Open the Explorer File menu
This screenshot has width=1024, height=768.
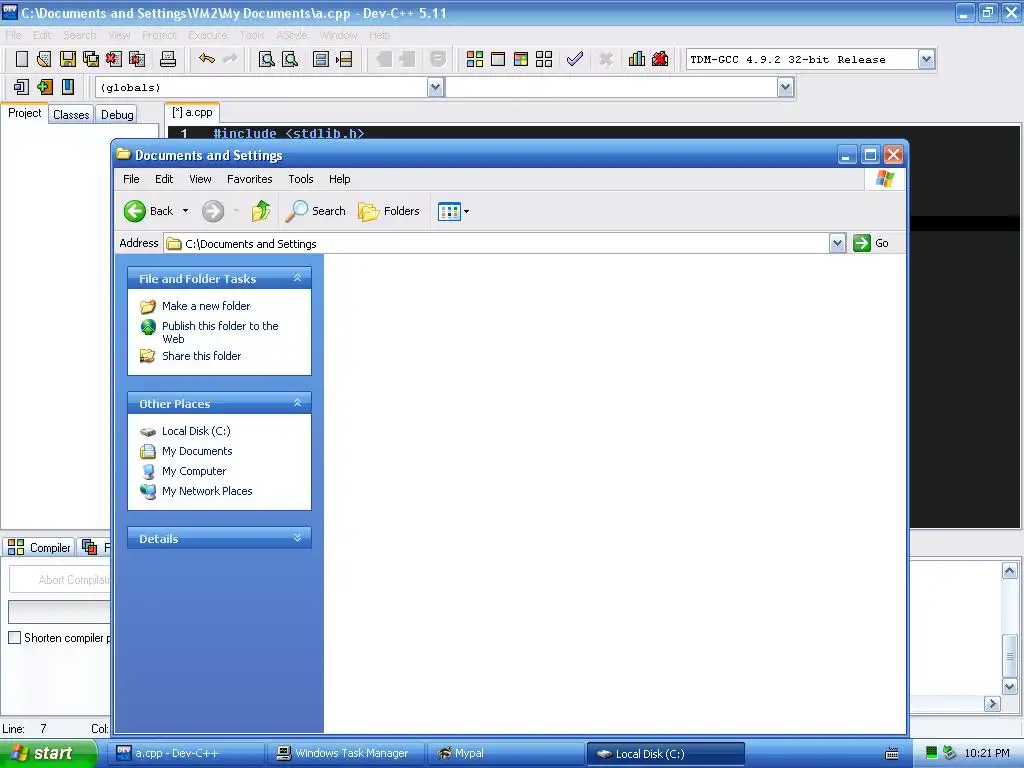pyautogui.click(x=131, y=179)
